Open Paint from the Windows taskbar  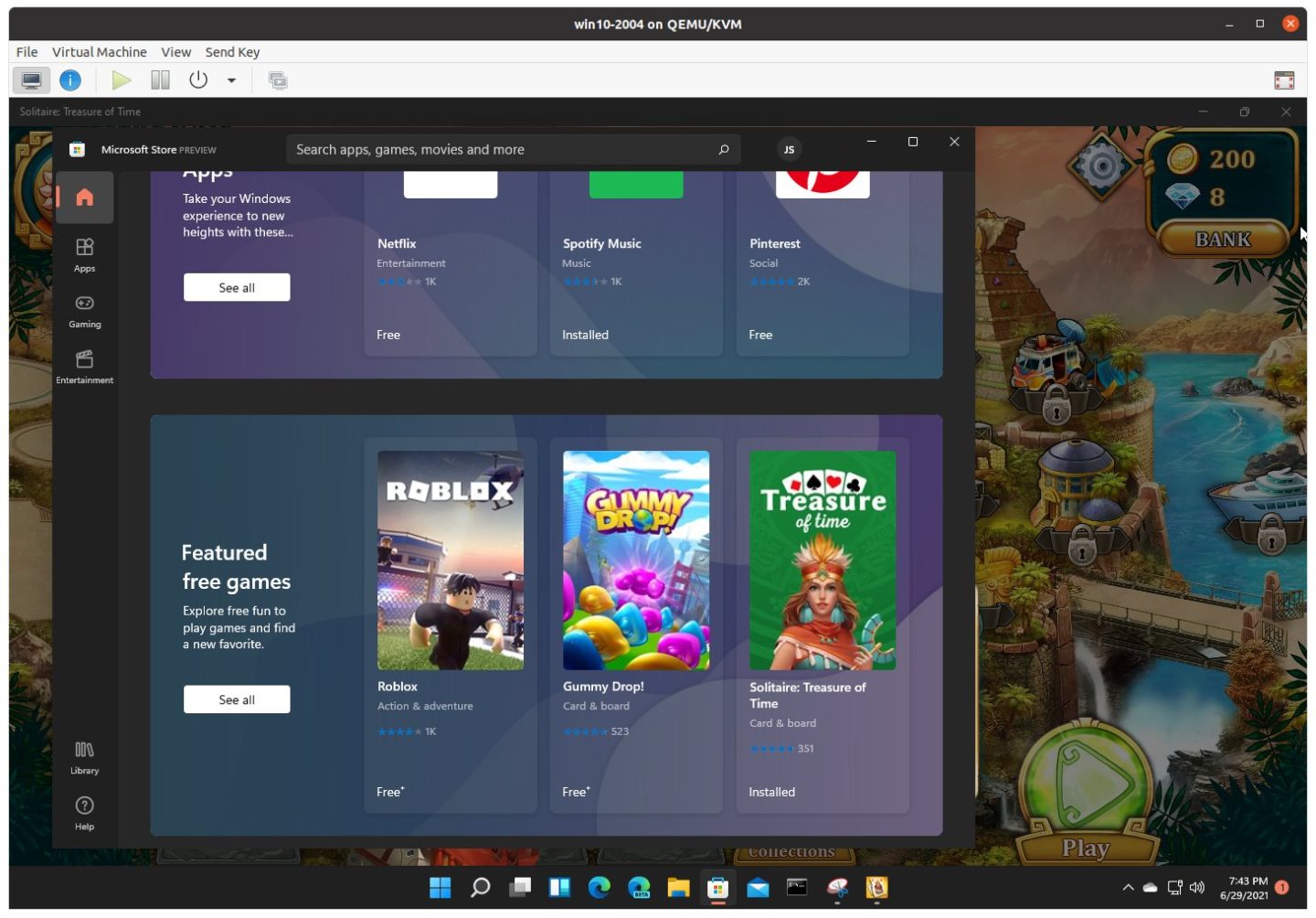836,887
